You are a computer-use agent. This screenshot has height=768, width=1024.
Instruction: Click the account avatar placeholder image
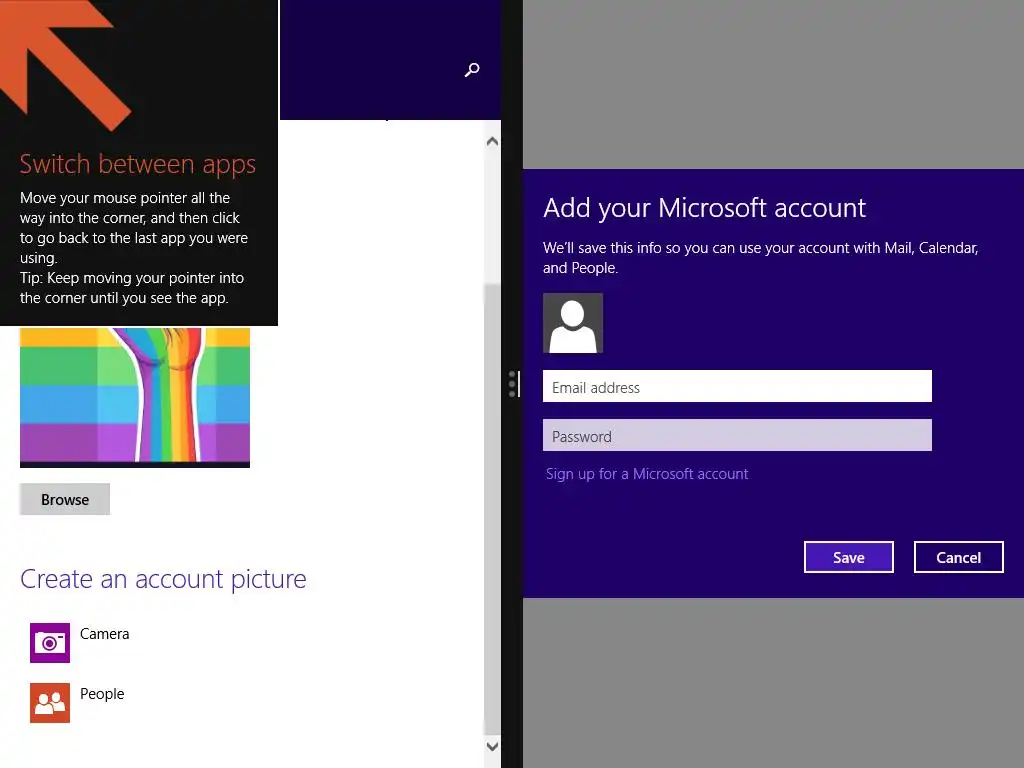pyautogui.click(x=573, y=323)
